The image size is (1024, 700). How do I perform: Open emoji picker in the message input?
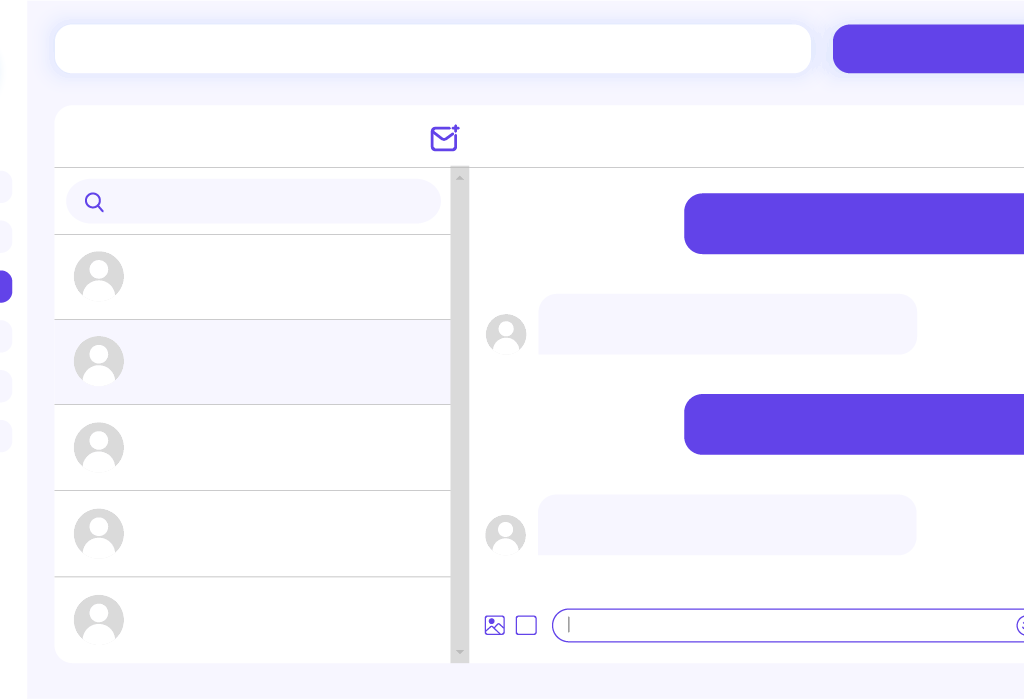coord(1020,626)
